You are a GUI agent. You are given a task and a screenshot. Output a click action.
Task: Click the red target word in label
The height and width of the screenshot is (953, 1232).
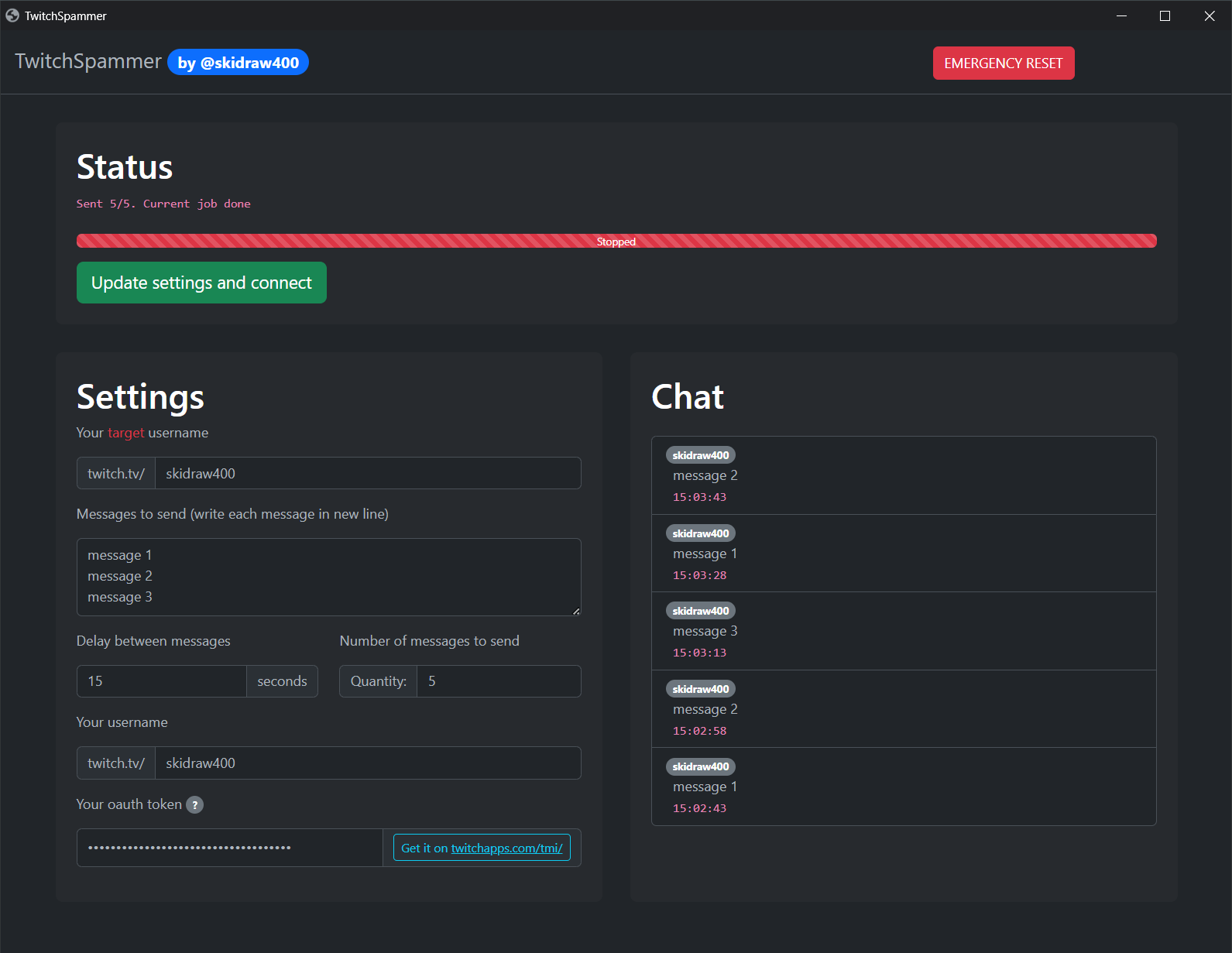pos(126,433)
